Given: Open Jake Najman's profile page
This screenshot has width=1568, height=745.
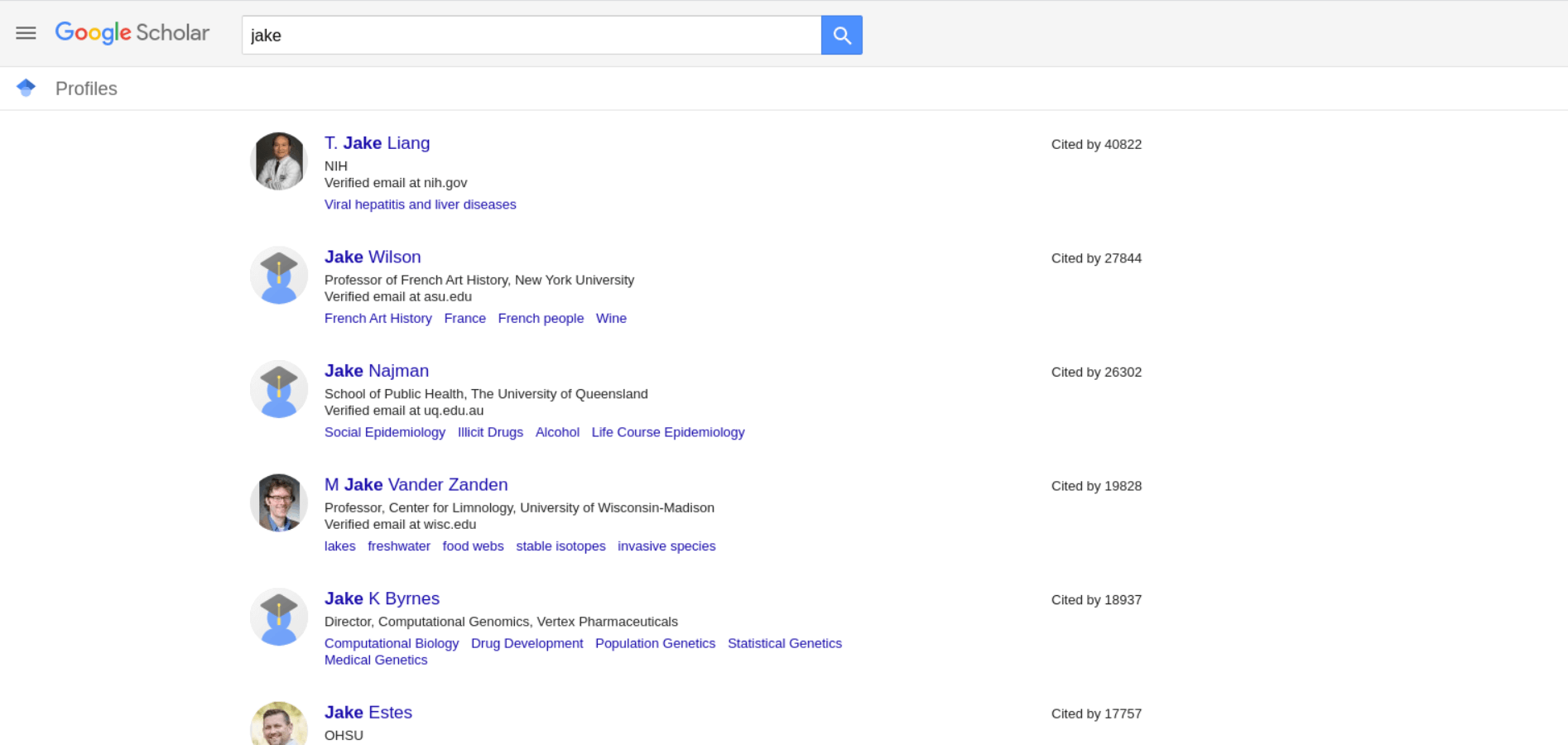Looking at the screenshot, I should click(376, 371).
